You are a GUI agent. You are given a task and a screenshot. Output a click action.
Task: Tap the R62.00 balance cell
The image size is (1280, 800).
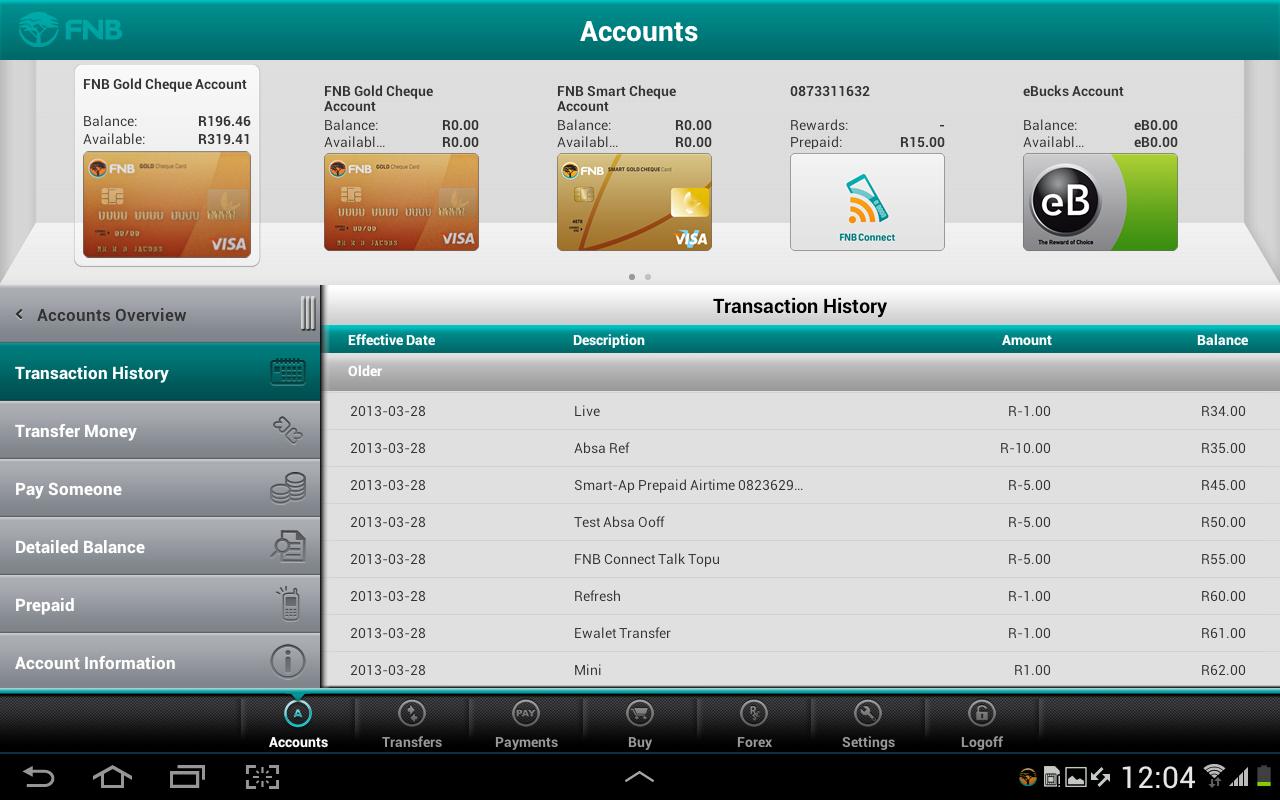1223,670
